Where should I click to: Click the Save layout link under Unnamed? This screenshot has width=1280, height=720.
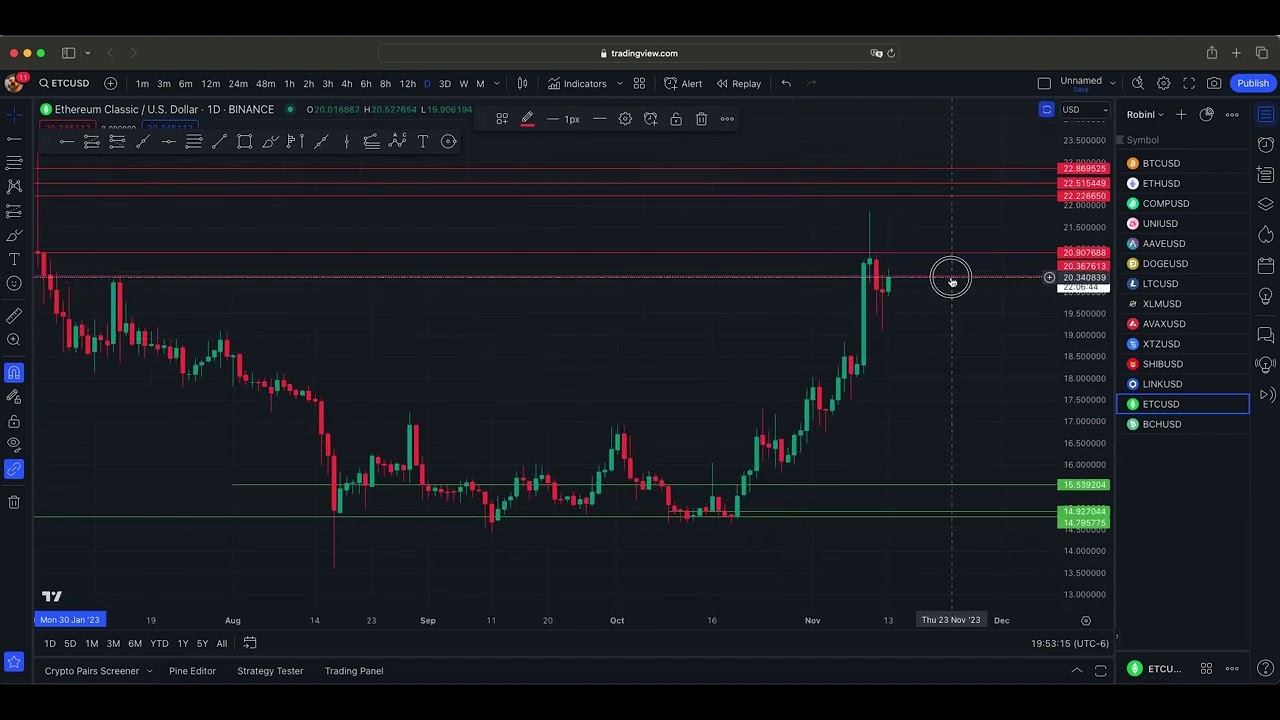1080,90
